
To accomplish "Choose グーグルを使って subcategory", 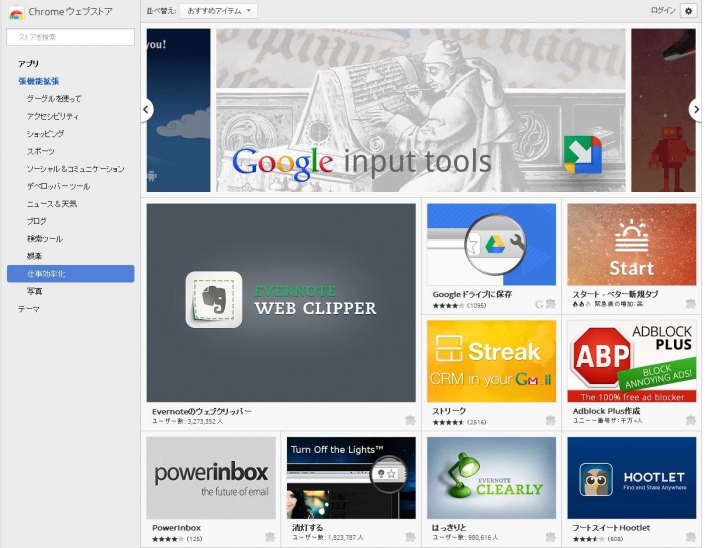I will pos(54,98).
